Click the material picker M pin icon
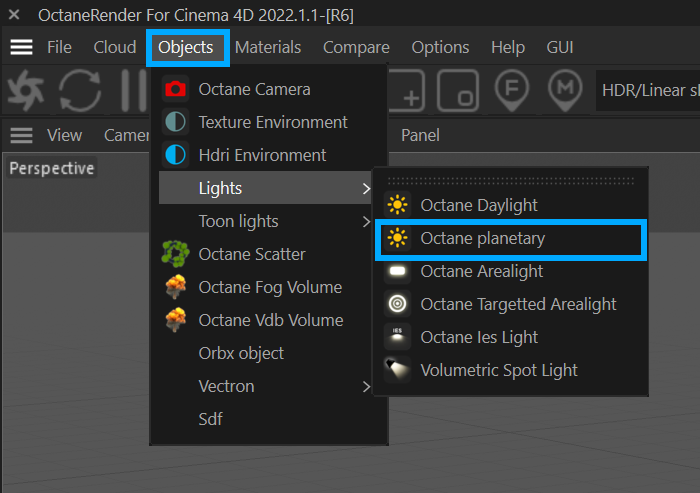Screen dimensions: 700x493 coord(566,91)
